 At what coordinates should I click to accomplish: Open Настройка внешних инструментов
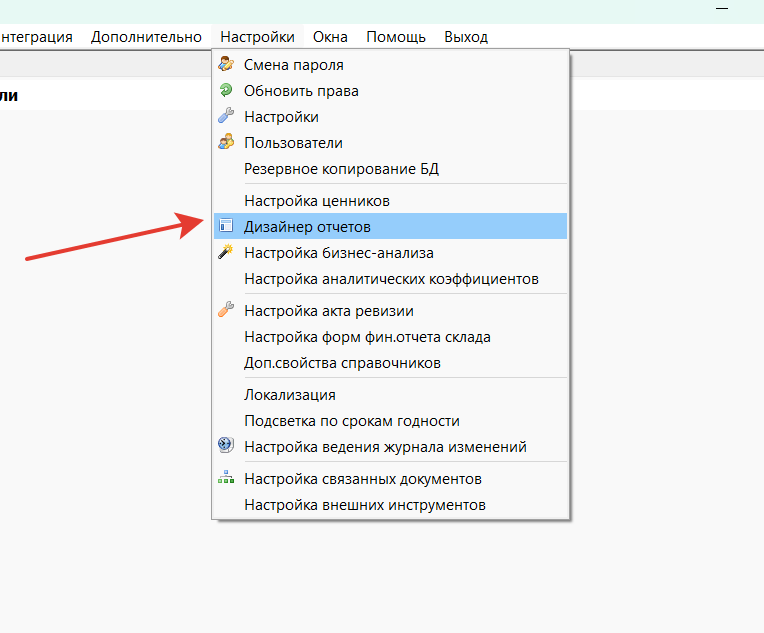pos(364,505)
